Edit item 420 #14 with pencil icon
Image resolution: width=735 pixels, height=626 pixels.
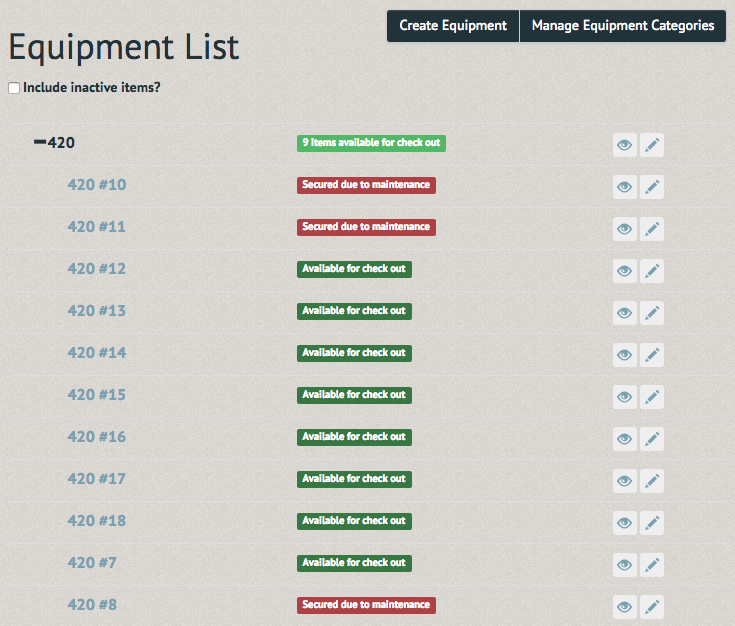pyautogui.click(x=652, y=355)
